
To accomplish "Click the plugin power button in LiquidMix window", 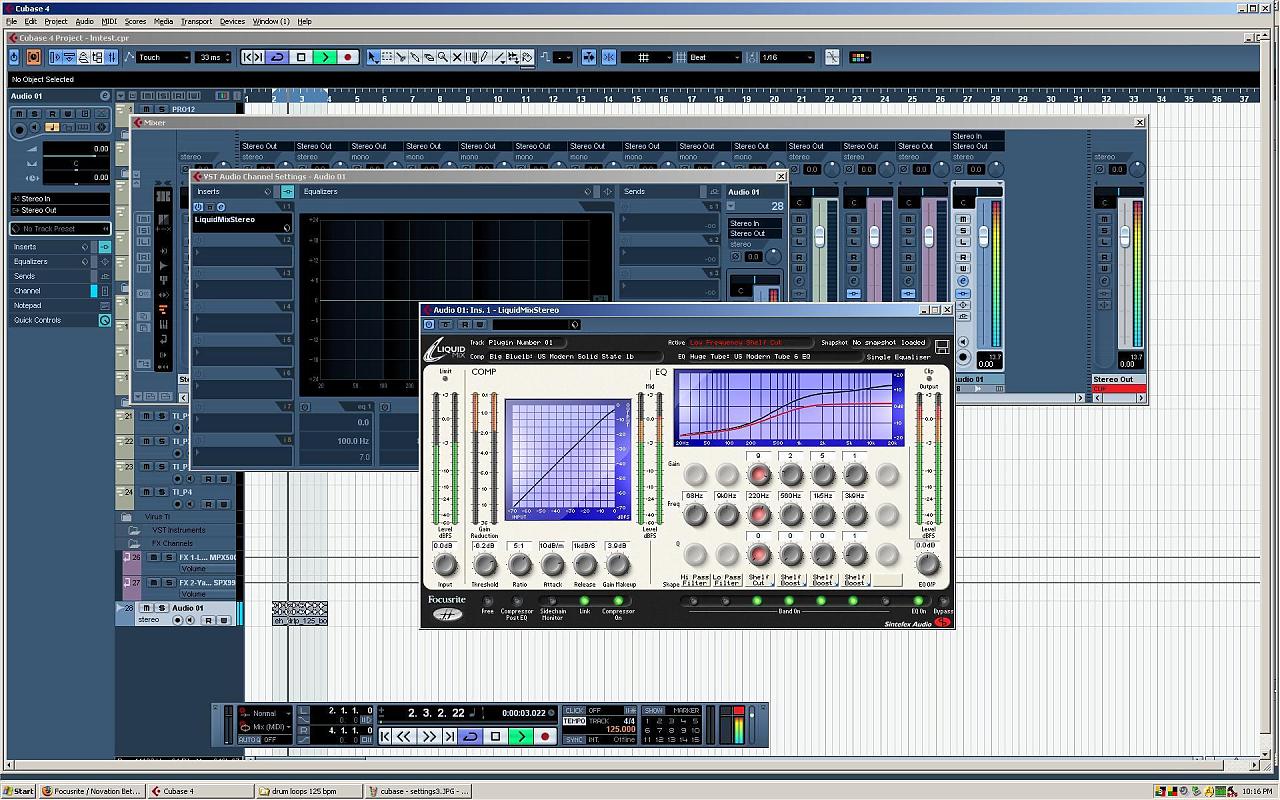I will (x=429, y=324).
